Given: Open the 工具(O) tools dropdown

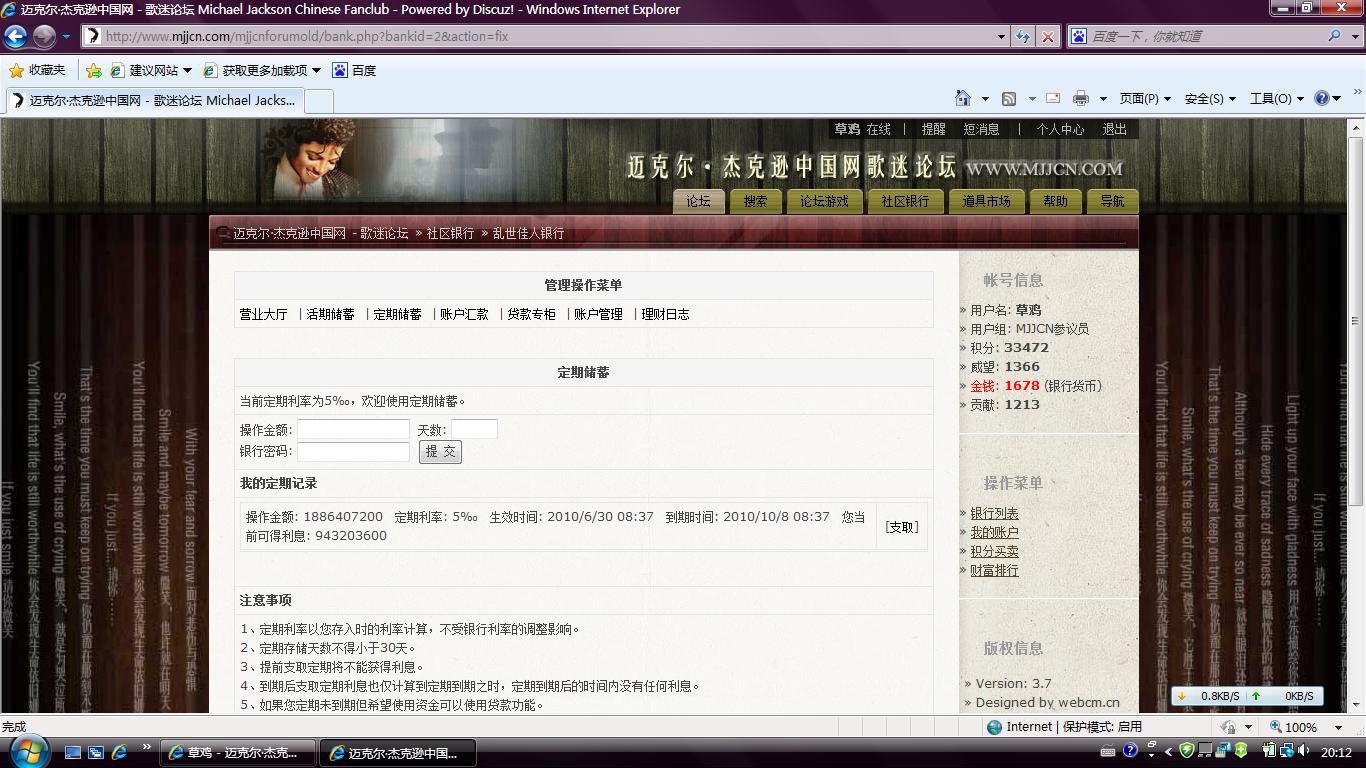Looking at the screenshot, I should 1276,98.
